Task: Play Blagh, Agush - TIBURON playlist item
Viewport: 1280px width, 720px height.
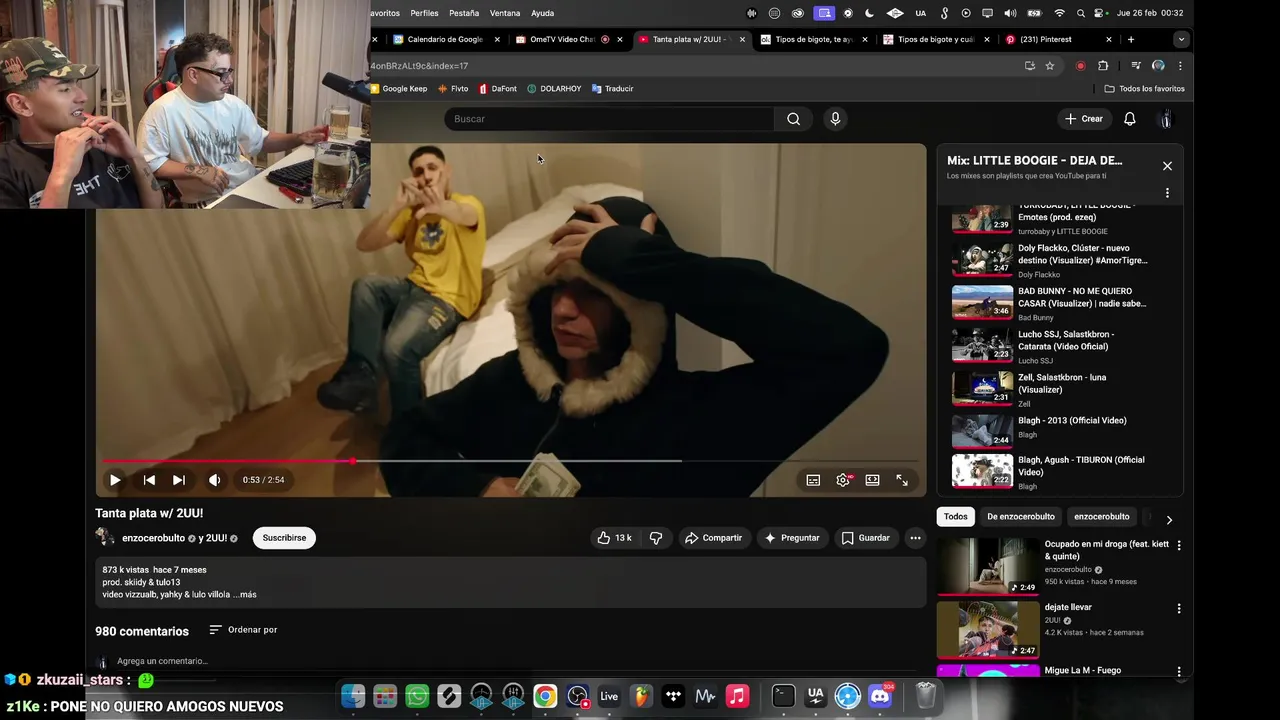Action: coord(1050,471)
